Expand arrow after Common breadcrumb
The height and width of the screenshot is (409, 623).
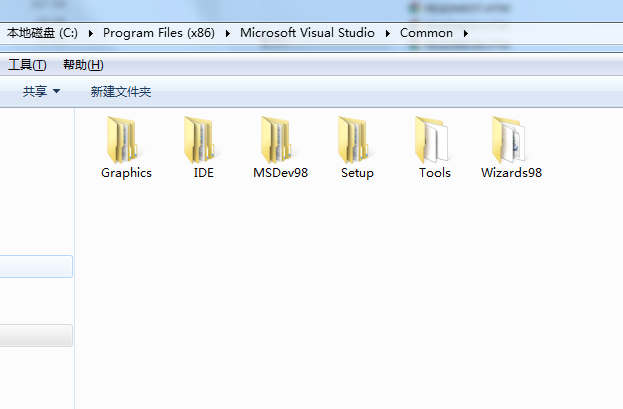(466, 33)
